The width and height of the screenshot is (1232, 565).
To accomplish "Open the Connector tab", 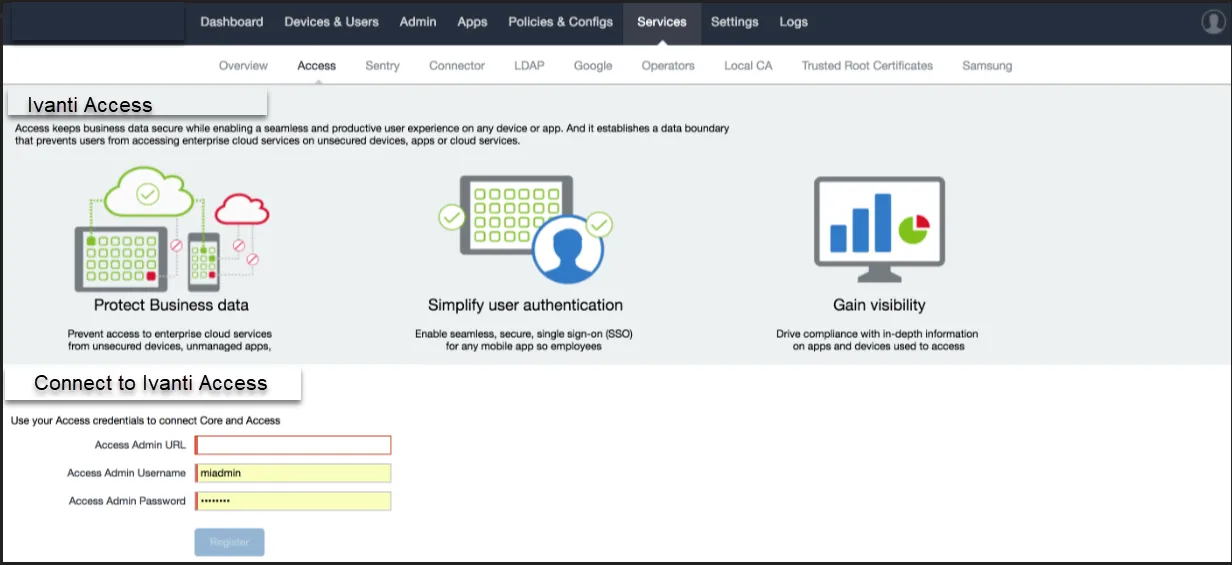I will [457, 66].
